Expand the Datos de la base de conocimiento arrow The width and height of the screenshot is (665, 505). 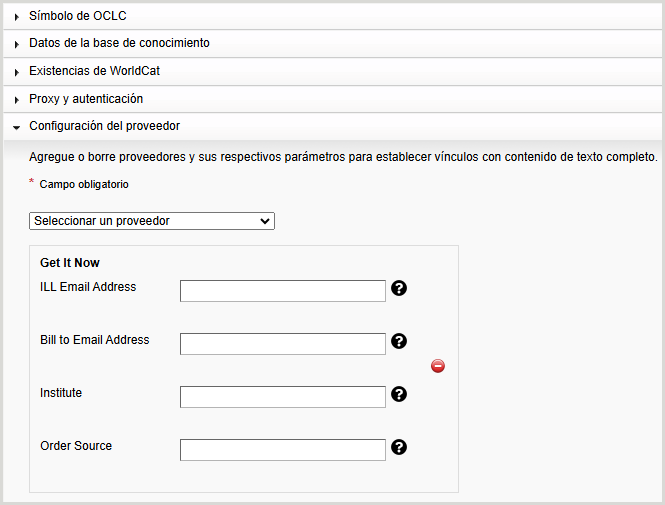(x=18, y=44)
